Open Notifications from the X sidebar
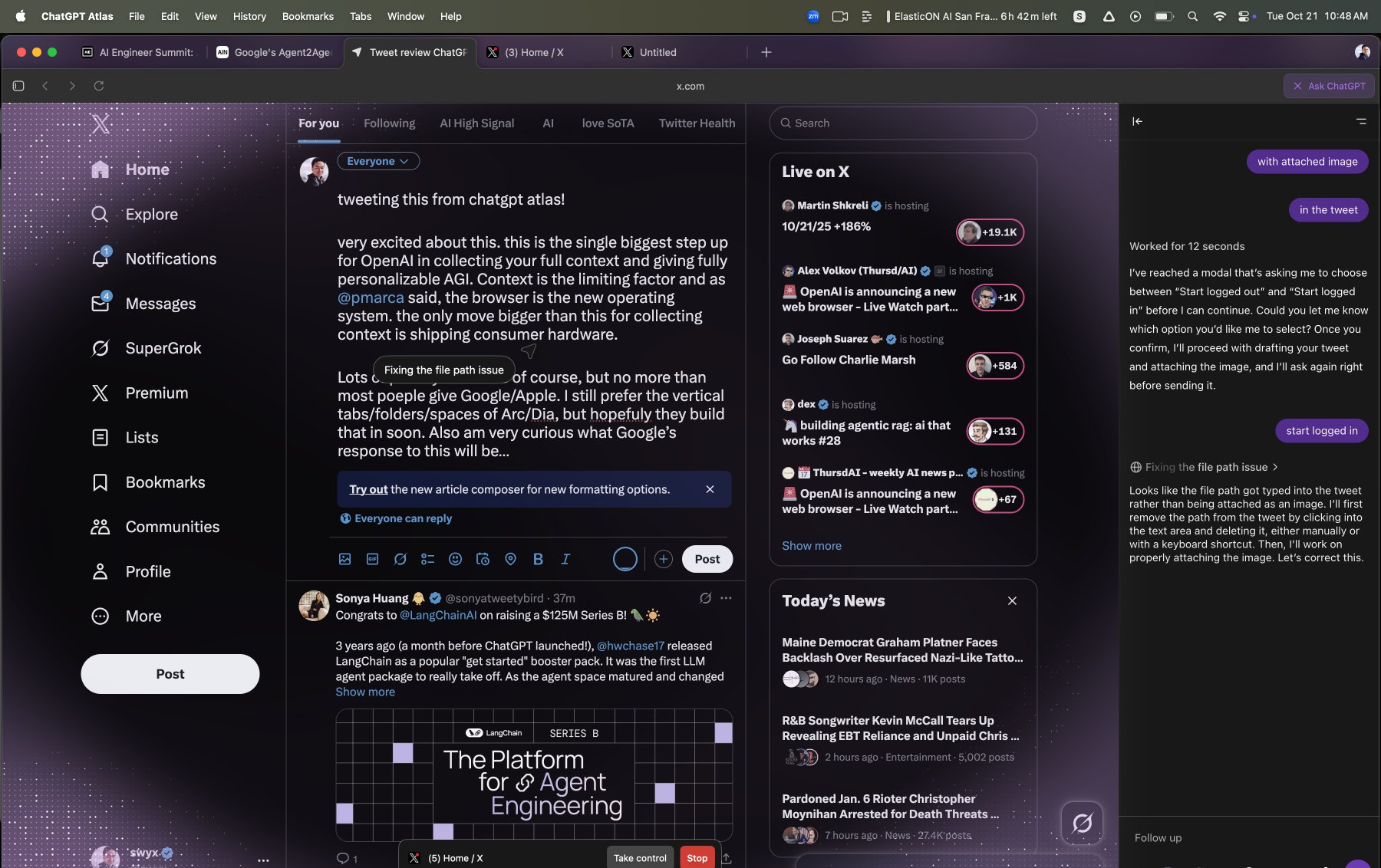The width and height of the screenshot is (1381, 868). pyautogui.click(x=170, y=258)
